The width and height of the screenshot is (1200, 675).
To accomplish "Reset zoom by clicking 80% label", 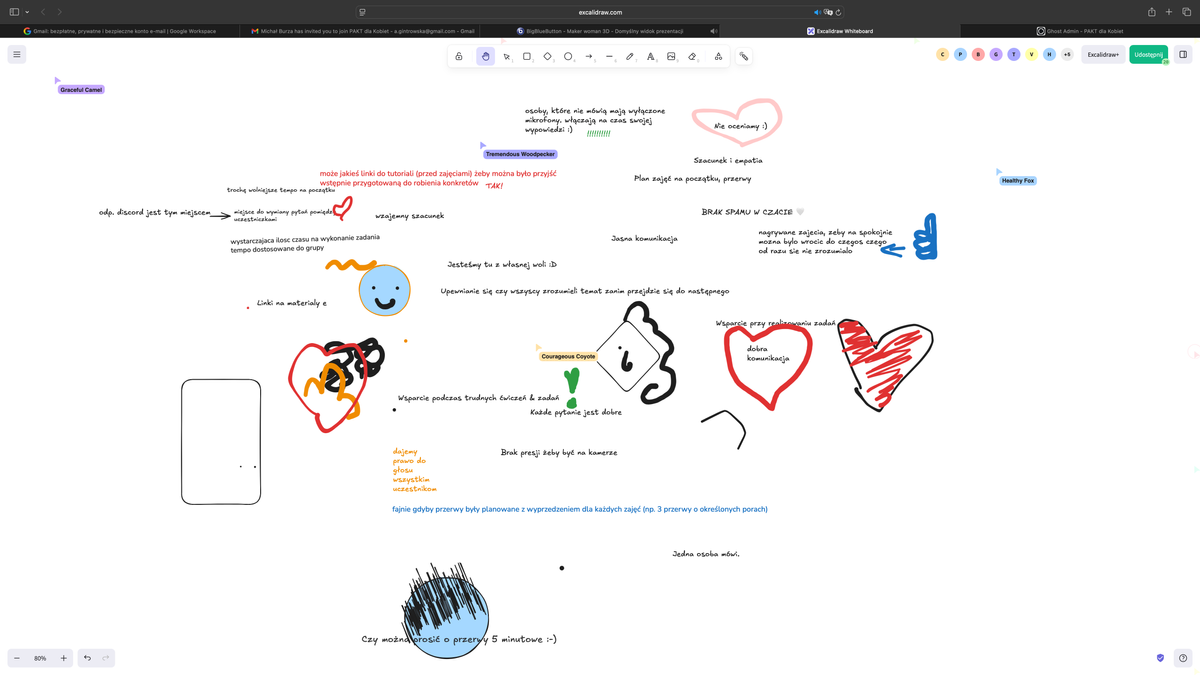I will (40, 658).
